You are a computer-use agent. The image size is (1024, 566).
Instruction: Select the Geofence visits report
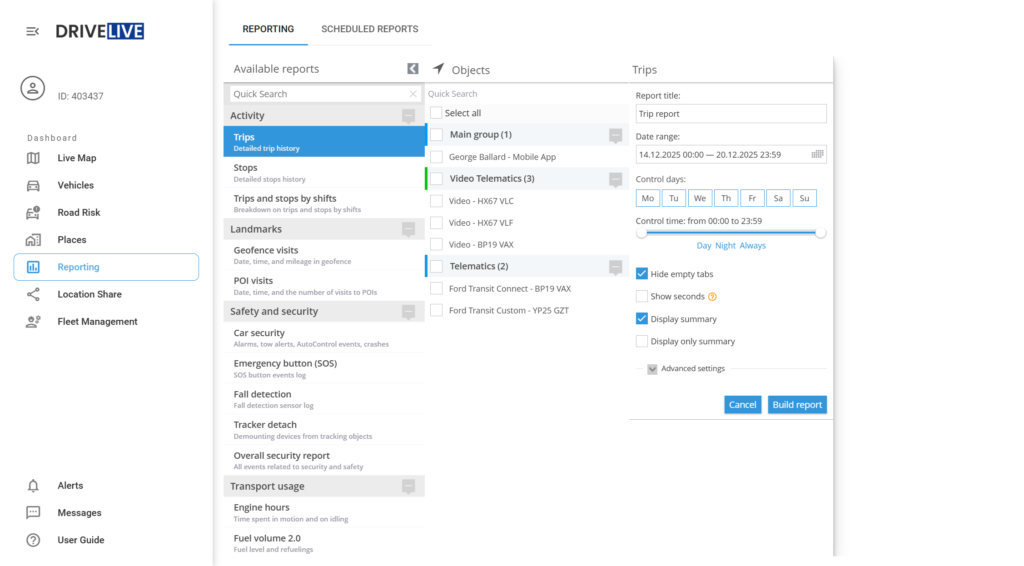(266, 250)
